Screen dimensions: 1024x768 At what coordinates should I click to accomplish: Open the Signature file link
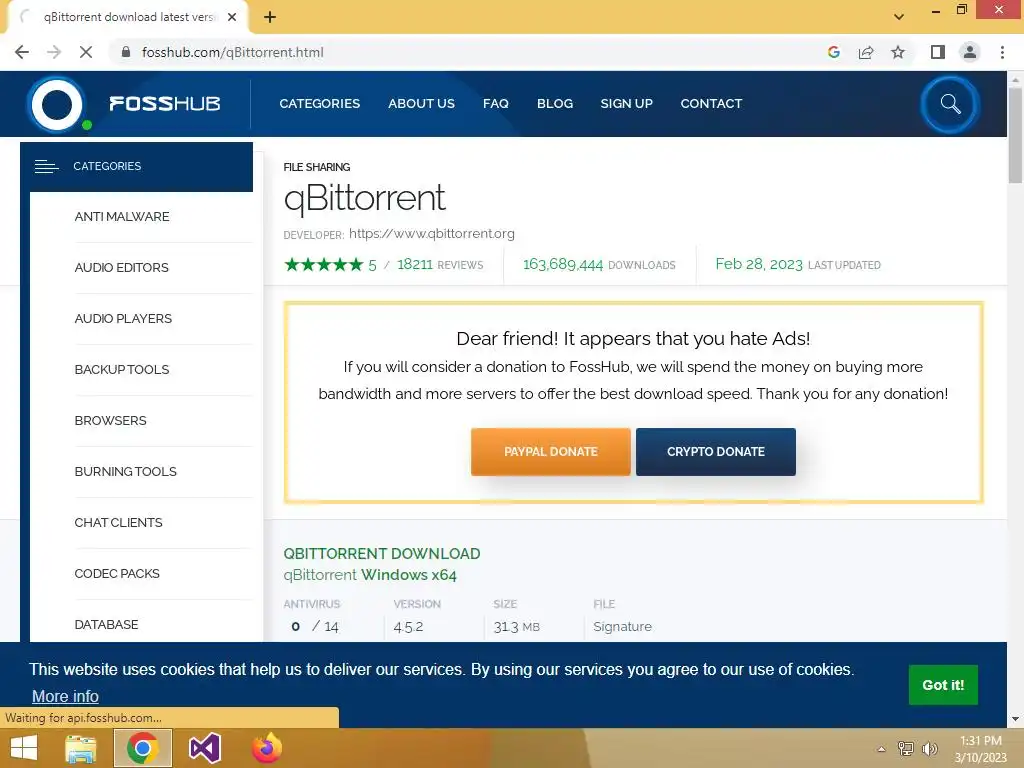point(622,627)
